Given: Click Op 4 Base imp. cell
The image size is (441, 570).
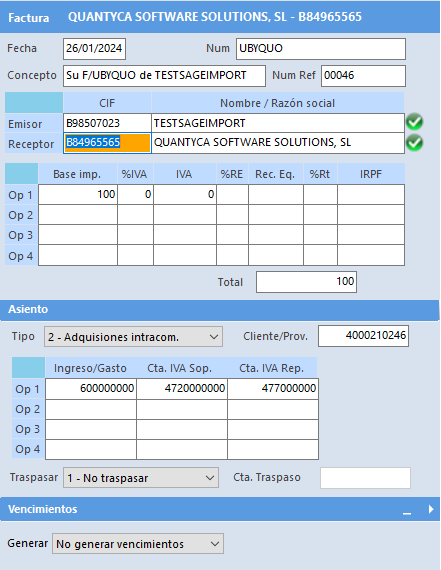Looking at the screenshot, I should click(x=78, y=255).
